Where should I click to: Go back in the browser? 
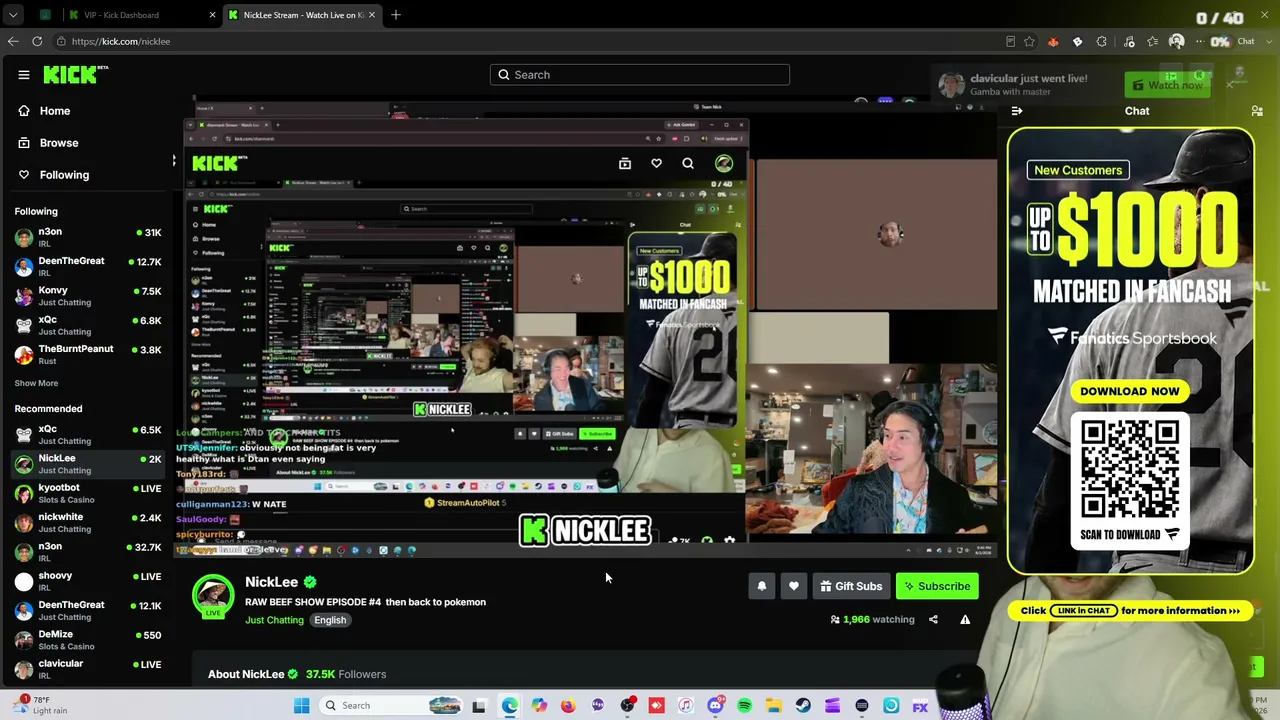click(x=13, y=41)
